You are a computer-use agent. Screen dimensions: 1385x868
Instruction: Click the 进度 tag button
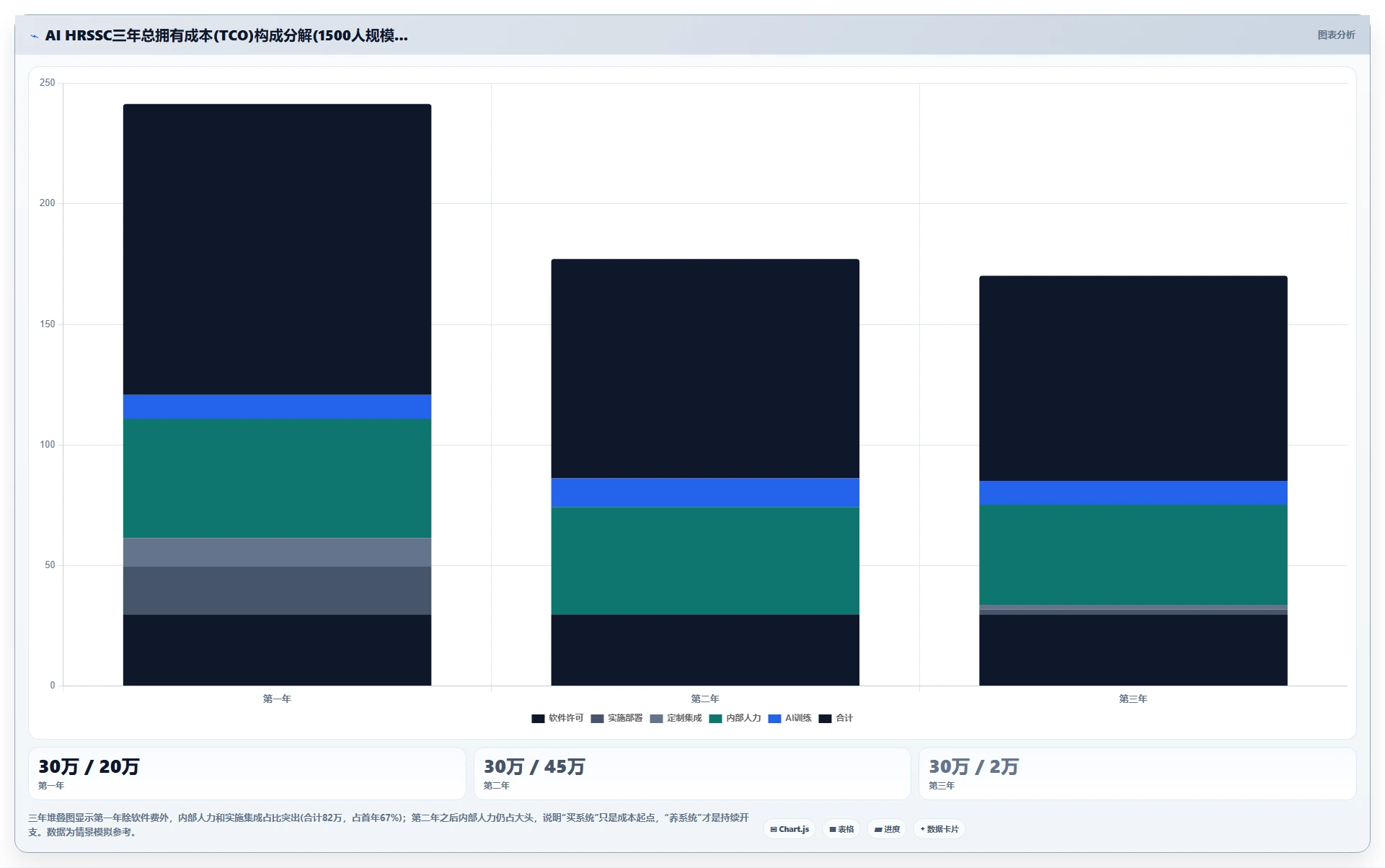pos(887,829)
